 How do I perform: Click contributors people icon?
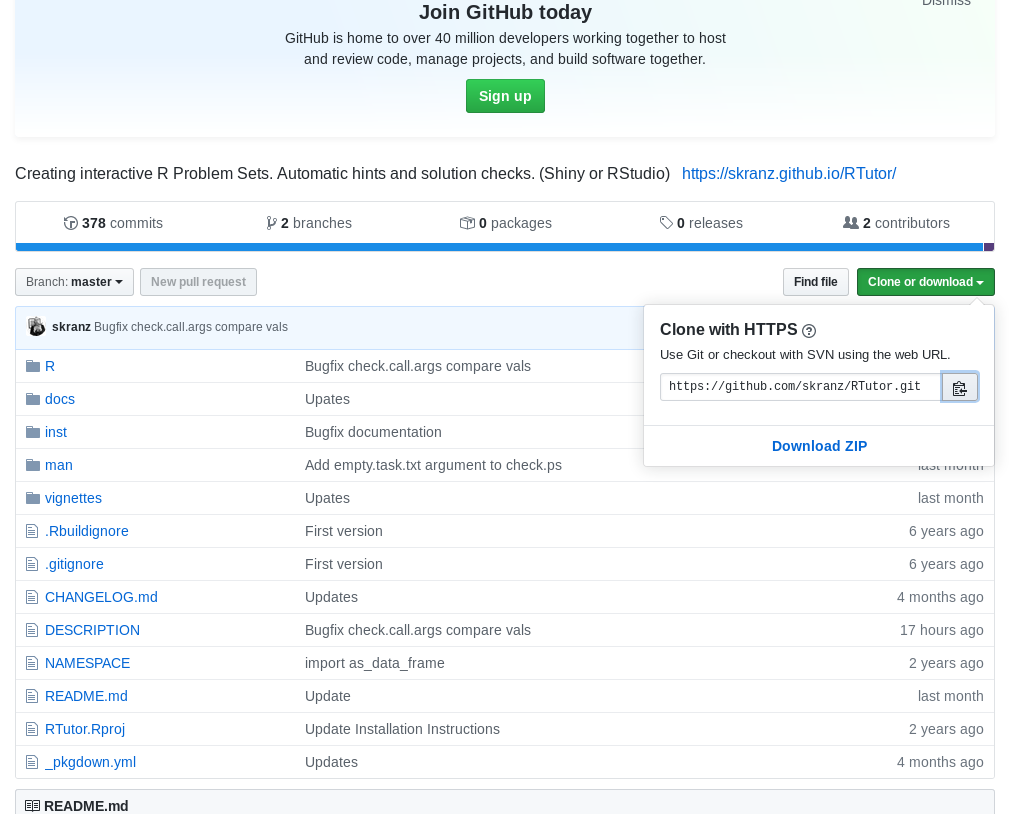click(x=851, y=223)
